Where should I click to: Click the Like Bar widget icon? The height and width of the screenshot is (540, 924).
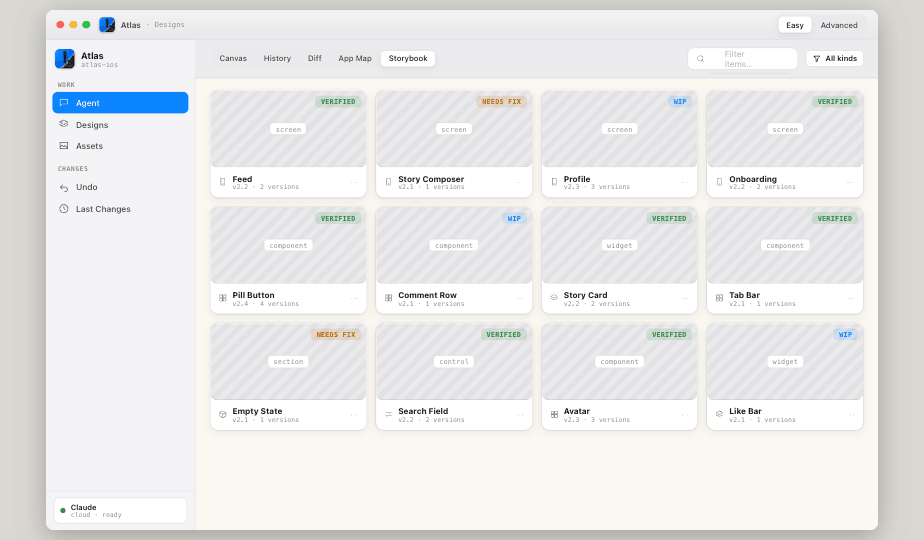(x=720, y=414)
